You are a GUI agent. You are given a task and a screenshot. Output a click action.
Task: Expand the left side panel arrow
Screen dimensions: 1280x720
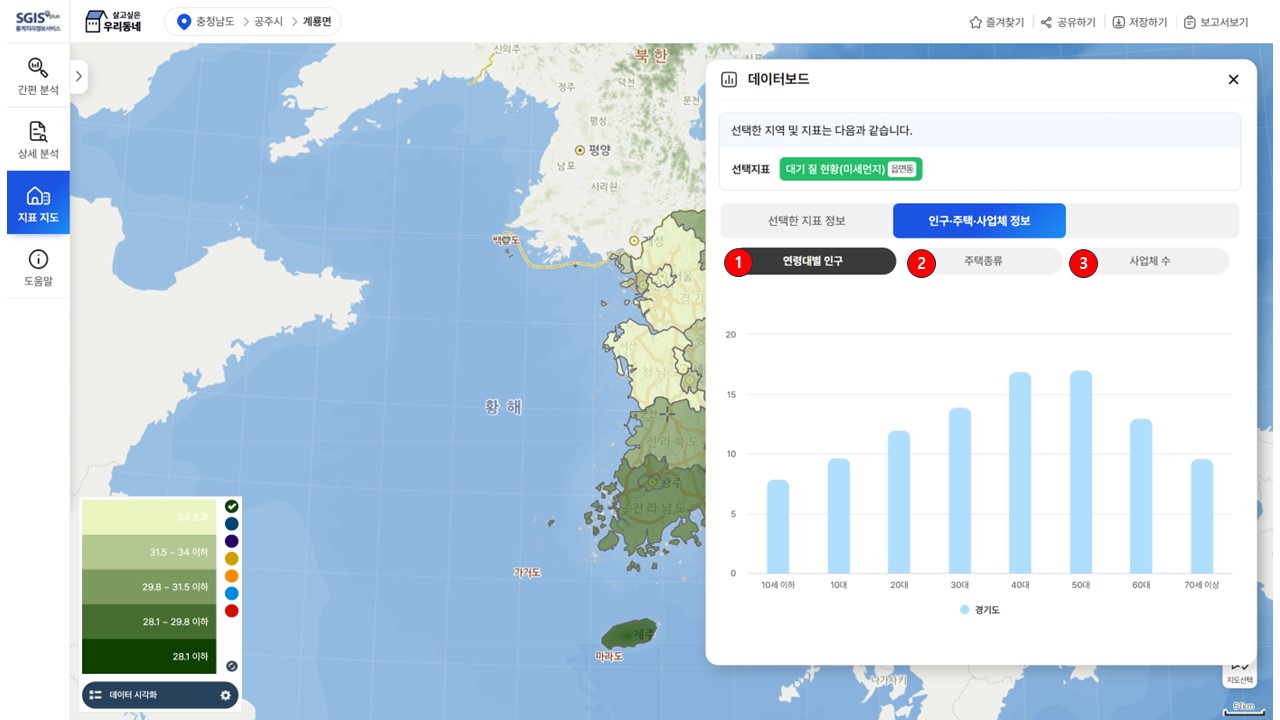79,76
